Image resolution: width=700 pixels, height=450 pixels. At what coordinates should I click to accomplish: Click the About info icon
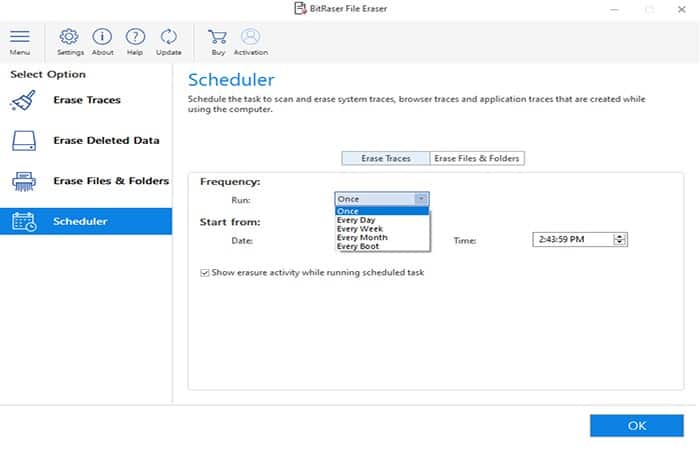tap(102, 37)
